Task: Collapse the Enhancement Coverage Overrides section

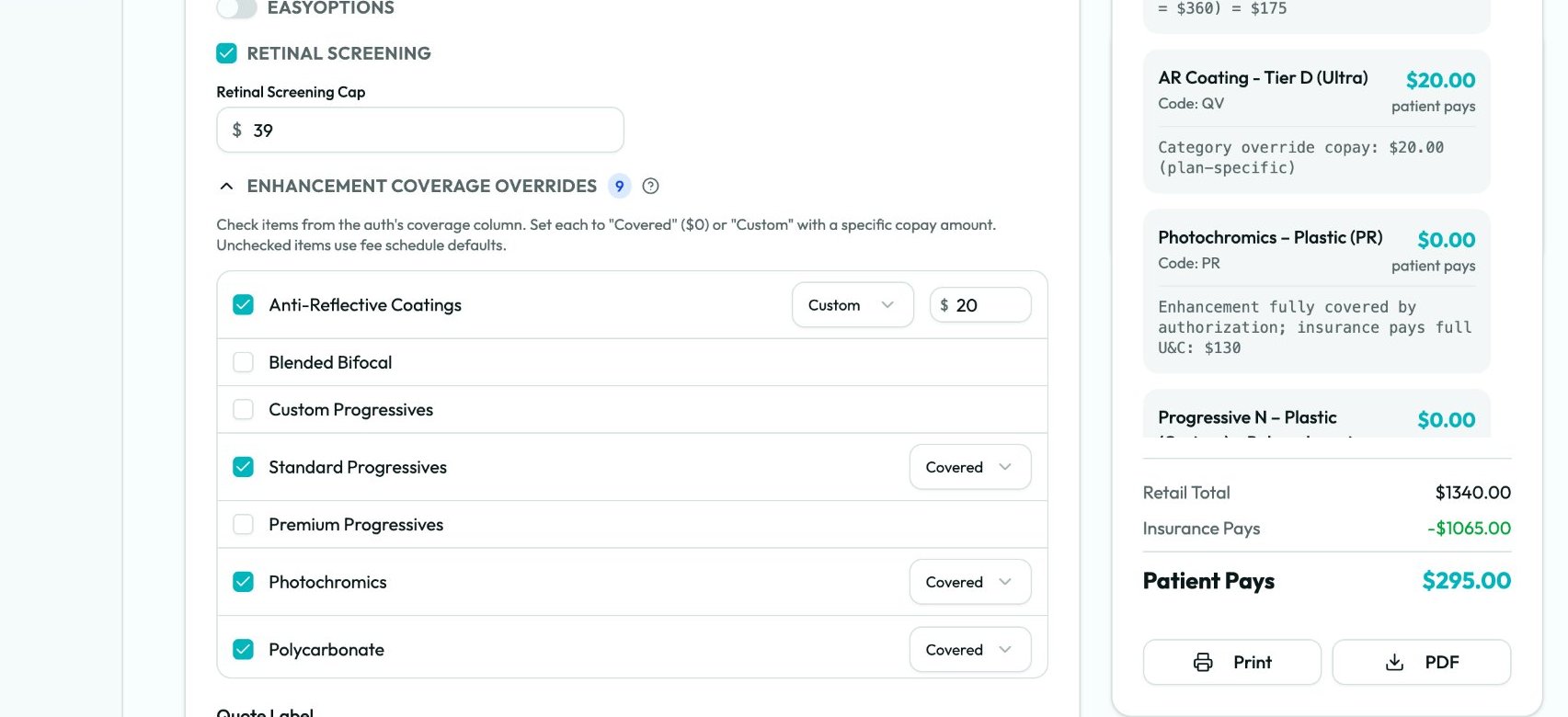Action: point(226,186)
